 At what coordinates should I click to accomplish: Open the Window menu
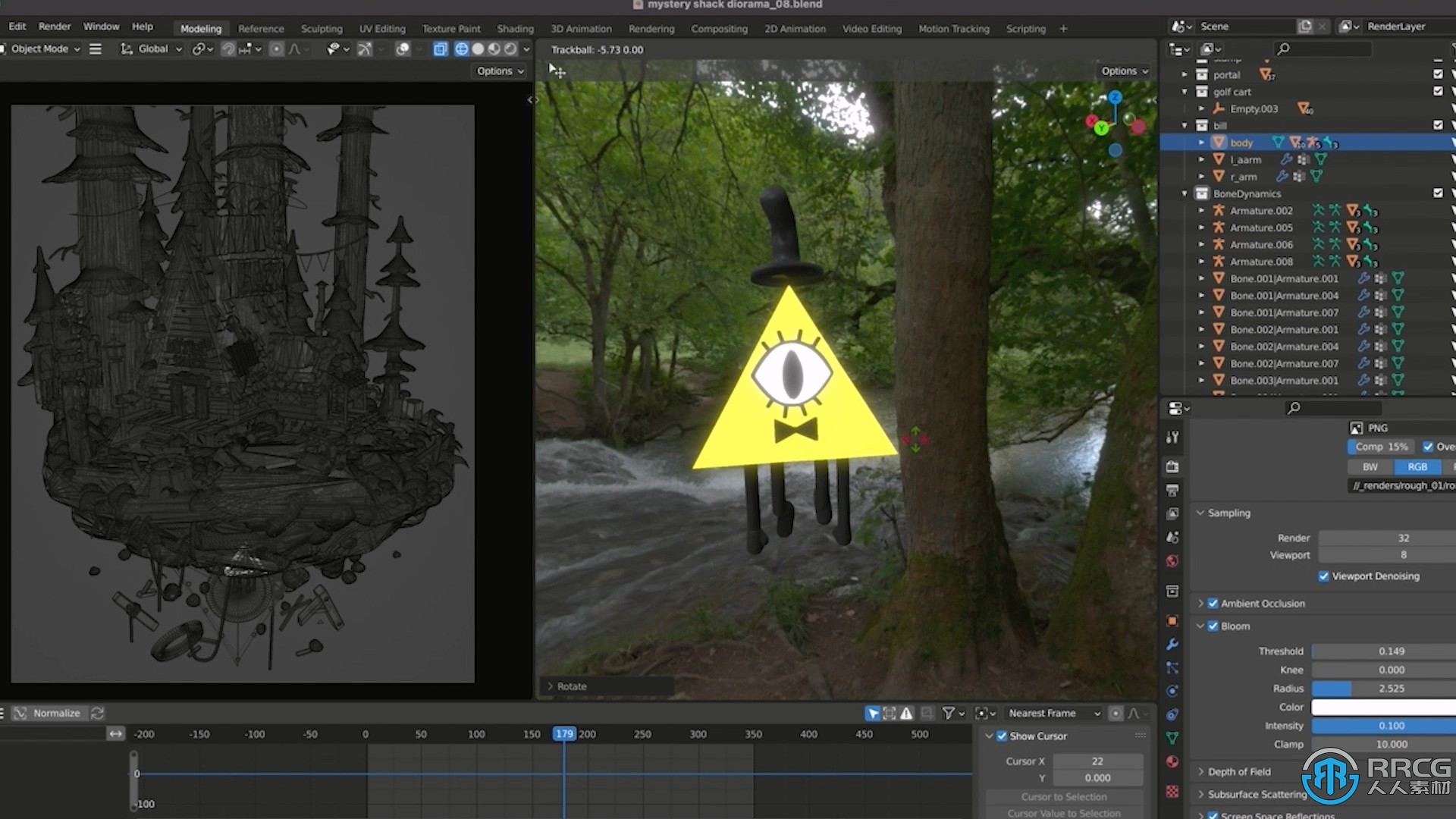click(101, 27)
